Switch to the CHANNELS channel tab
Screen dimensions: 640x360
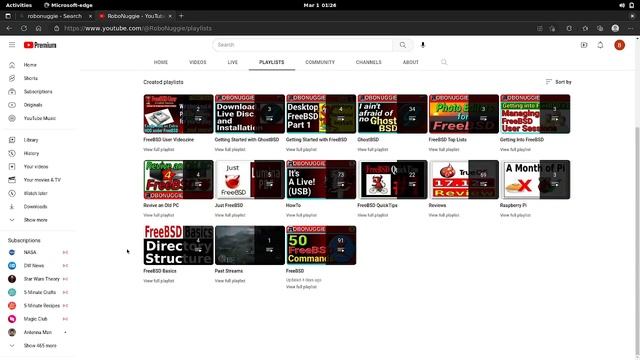click(x=369, y=62)
